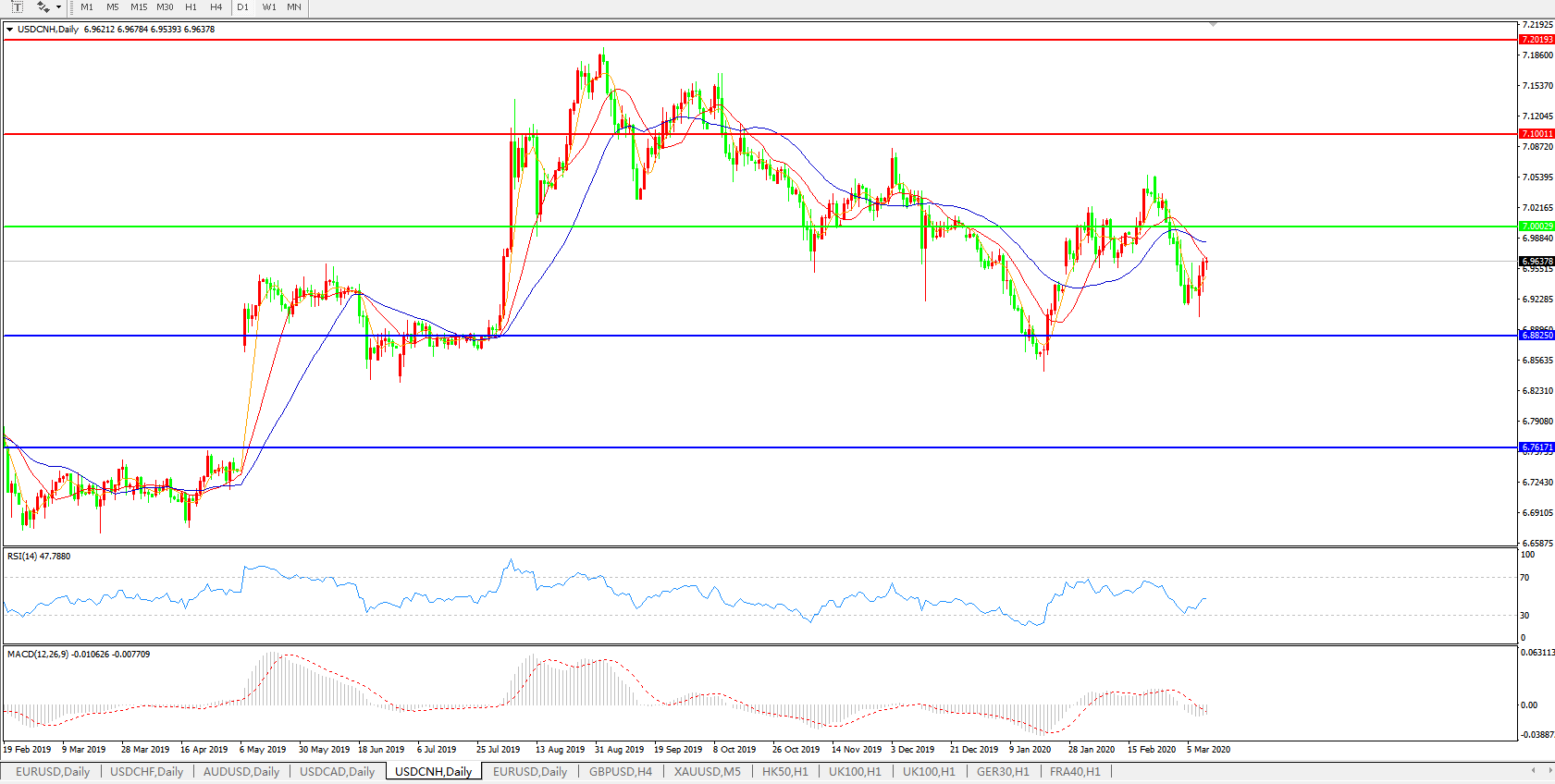Screen dimensions: 1555x784
Task: Select the 7.00029 green level price tag
Action: [1536, 227]
